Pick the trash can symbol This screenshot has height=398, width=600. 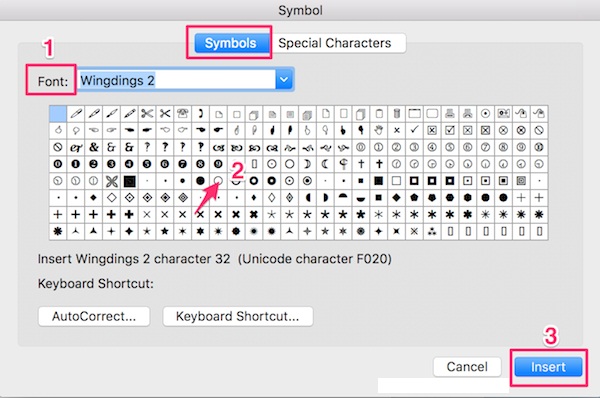tap(396, 113)
